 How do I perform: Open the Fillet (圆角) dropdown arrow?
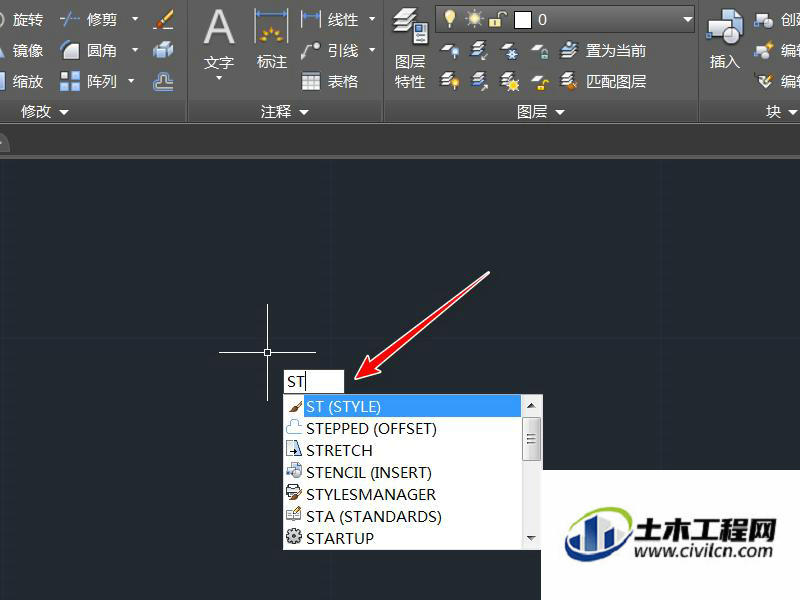[135, 51]
